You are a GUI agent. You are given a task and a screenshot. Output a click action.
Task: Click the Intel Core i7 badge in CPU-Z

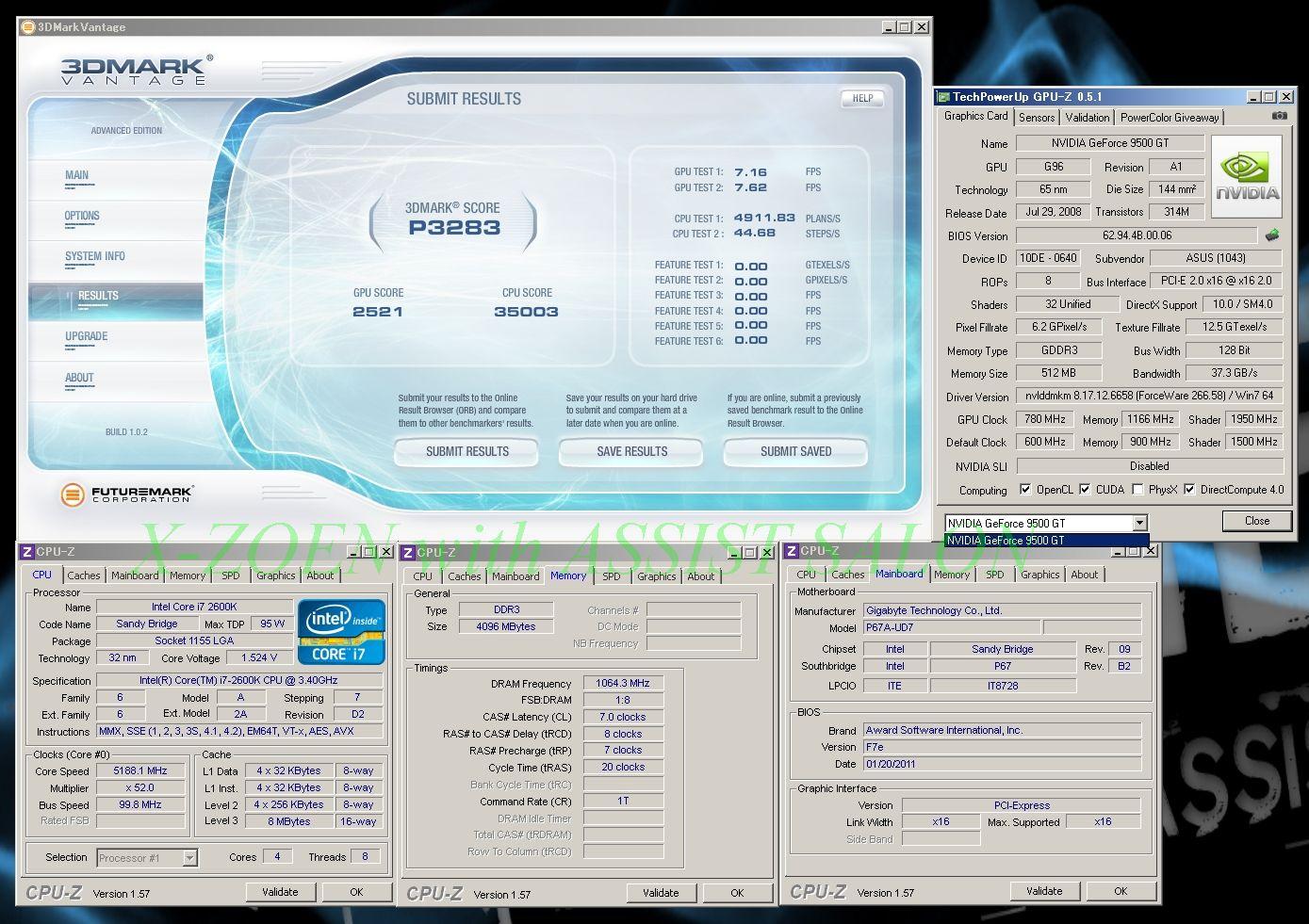341,632
